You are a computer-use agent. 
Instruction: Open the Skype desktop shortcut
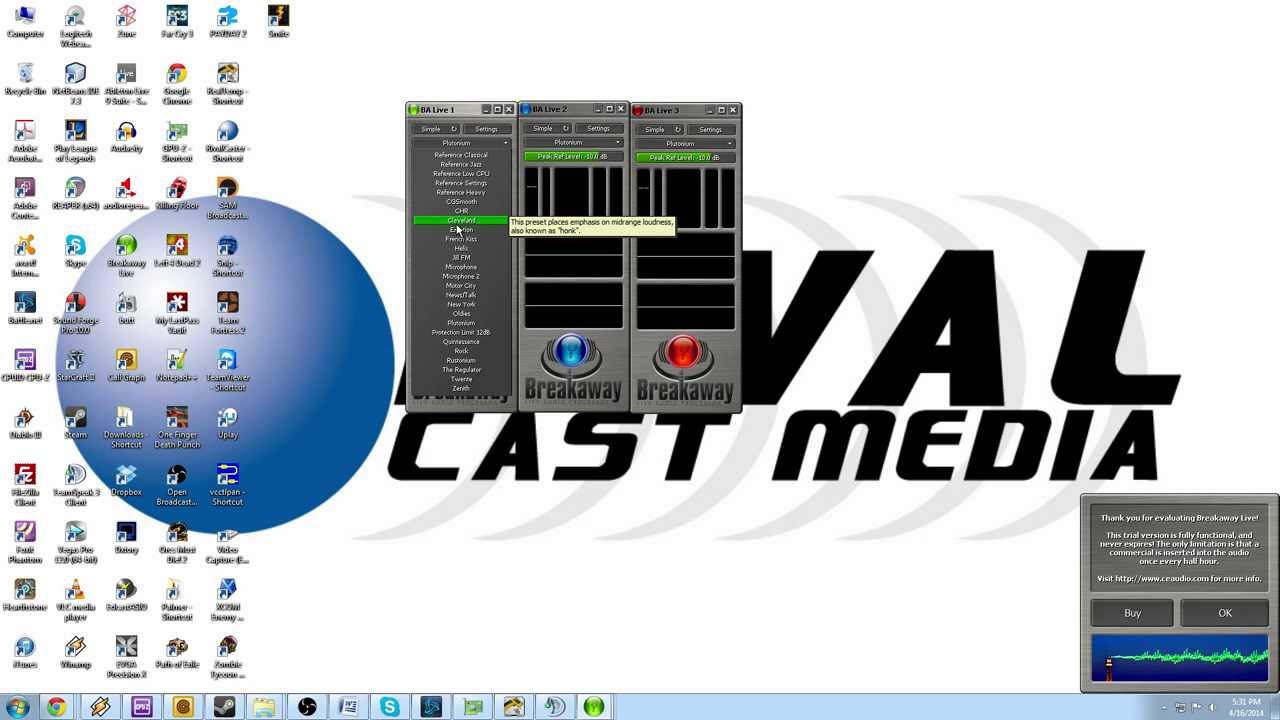coord(75,251)
